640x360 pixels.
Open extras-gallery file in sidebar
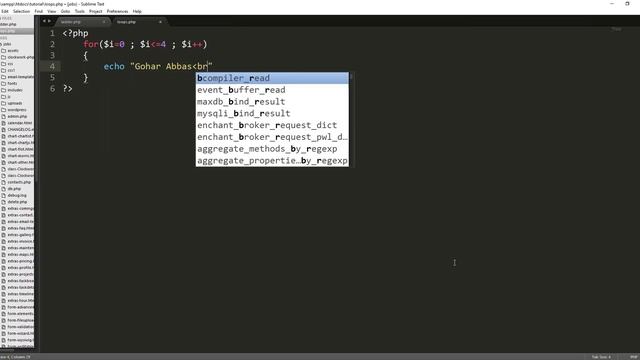(x=20, y=235)
